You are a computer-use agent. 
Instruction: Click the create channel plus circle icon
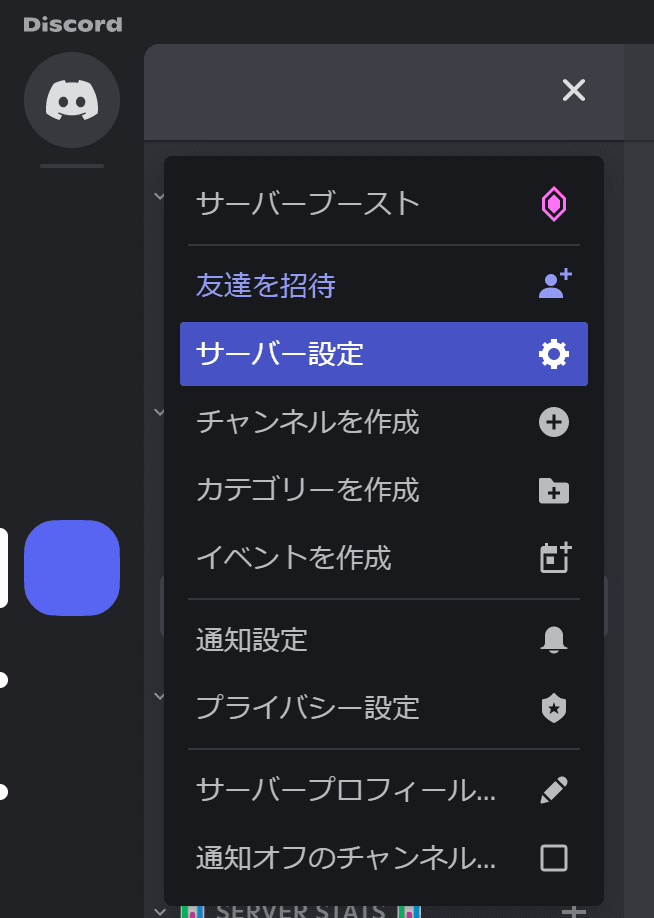pyautogui.click(x=553, y=422)
